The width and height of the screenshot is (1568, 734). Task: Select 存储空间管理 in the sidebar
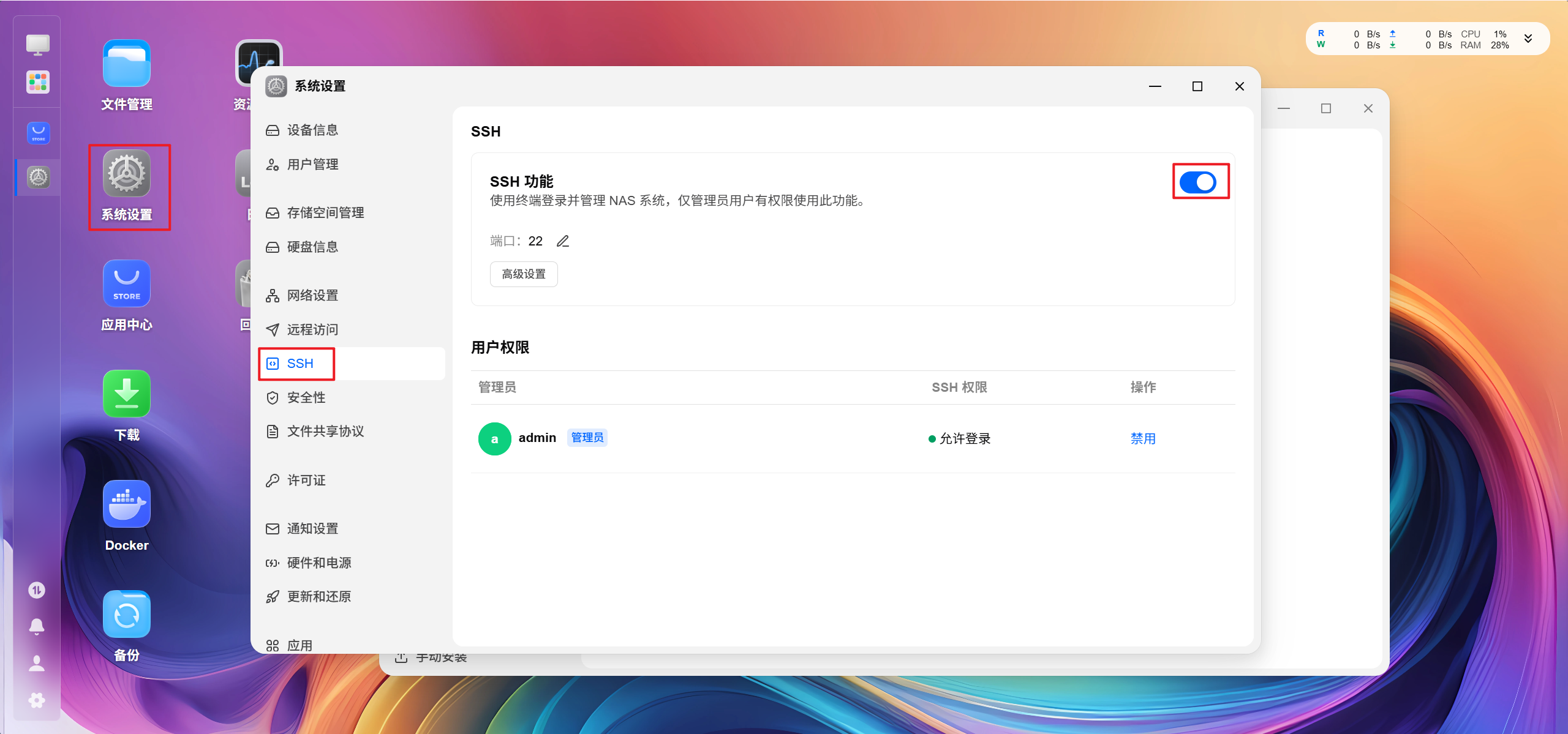[x=352, y=212]
